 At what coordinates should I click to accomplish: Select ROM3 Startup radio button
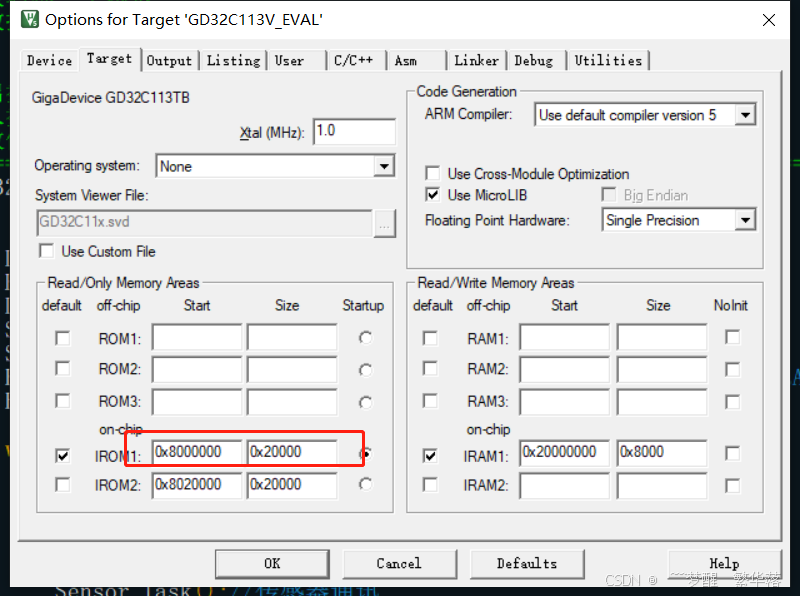pos(365,403)
